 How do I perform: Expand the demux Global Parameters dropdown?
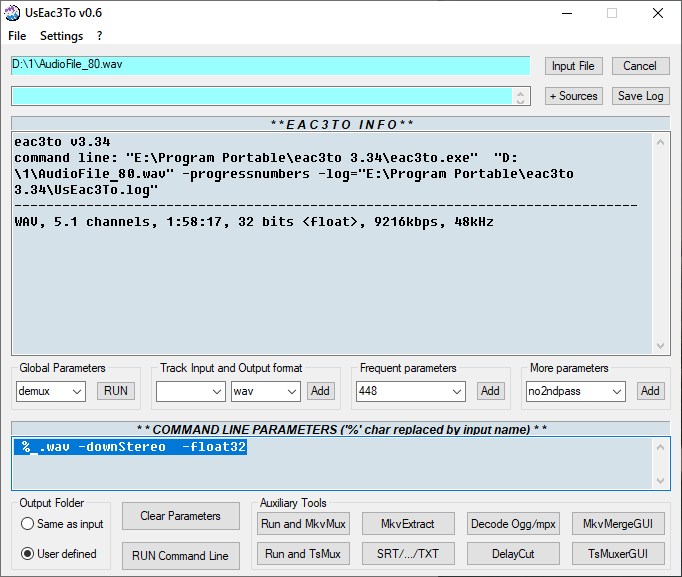(77, 391)
